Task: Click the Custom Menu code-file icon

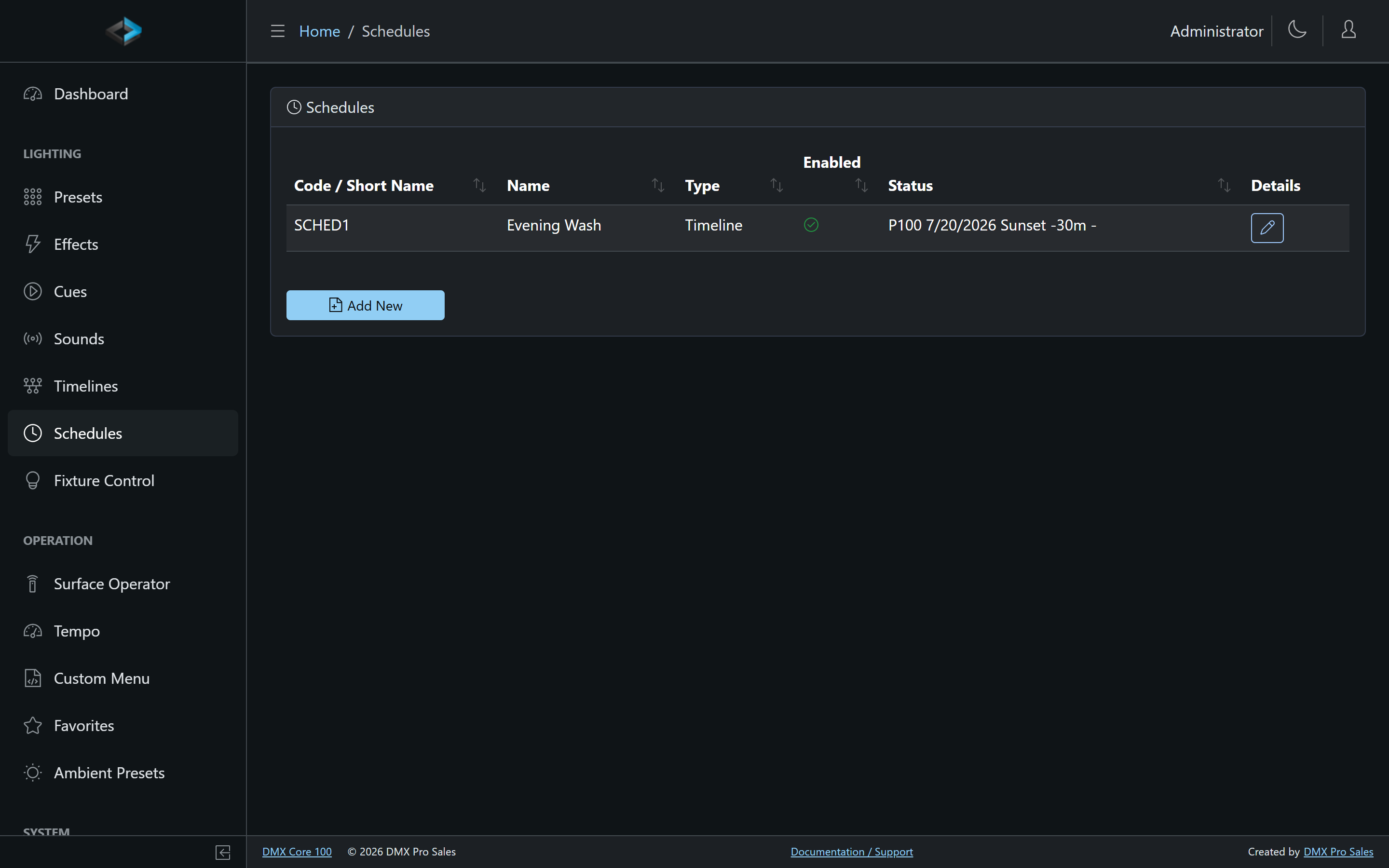Action: coord(33,678)
